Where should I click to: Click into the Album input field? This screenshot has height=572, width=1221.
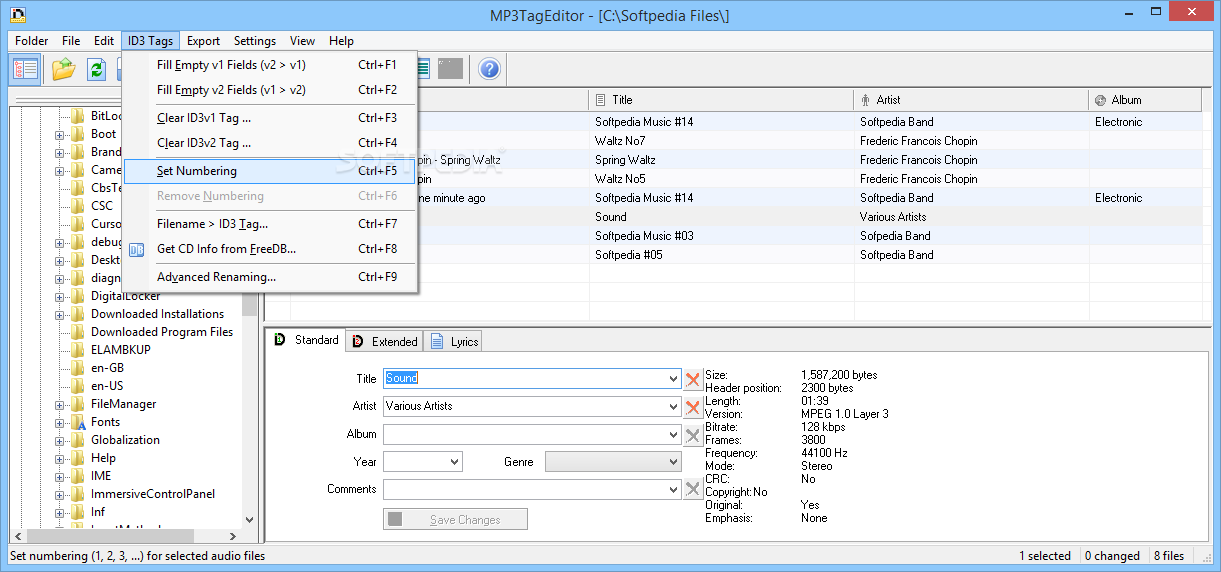[524, 435]
